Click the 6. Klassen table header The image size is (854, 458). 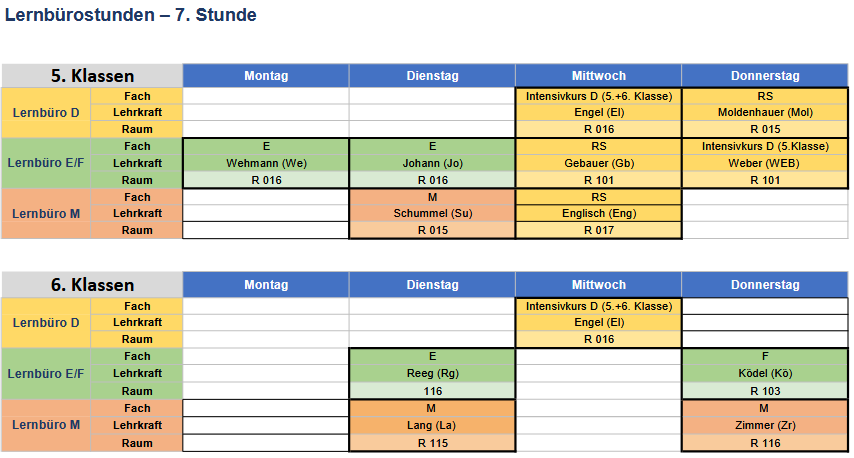point(92,285)
